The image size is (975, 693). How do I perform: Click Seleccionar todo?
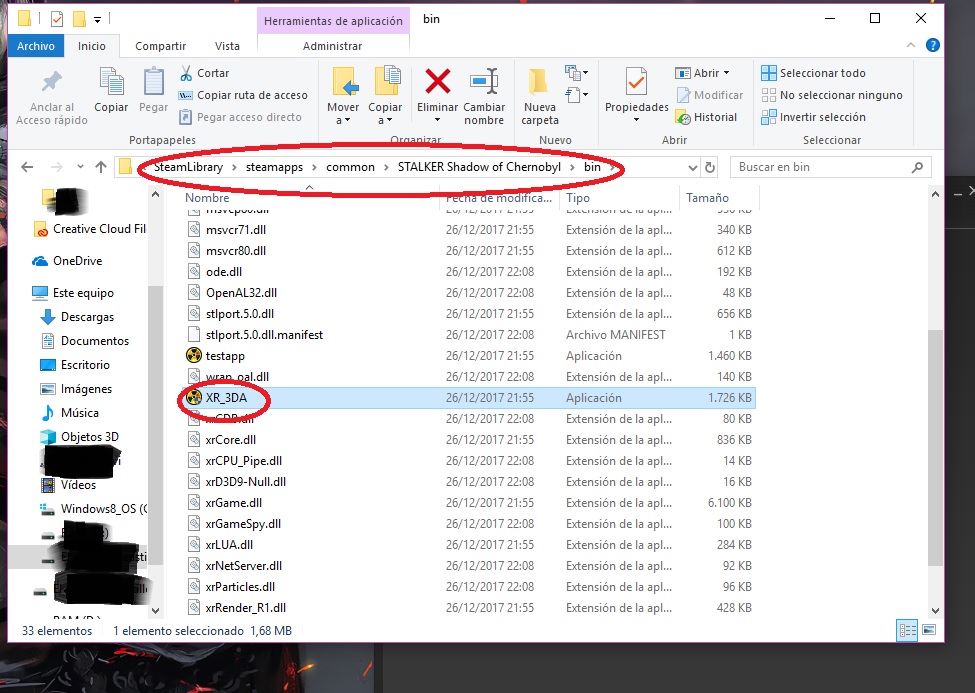(x=813, y=73)
